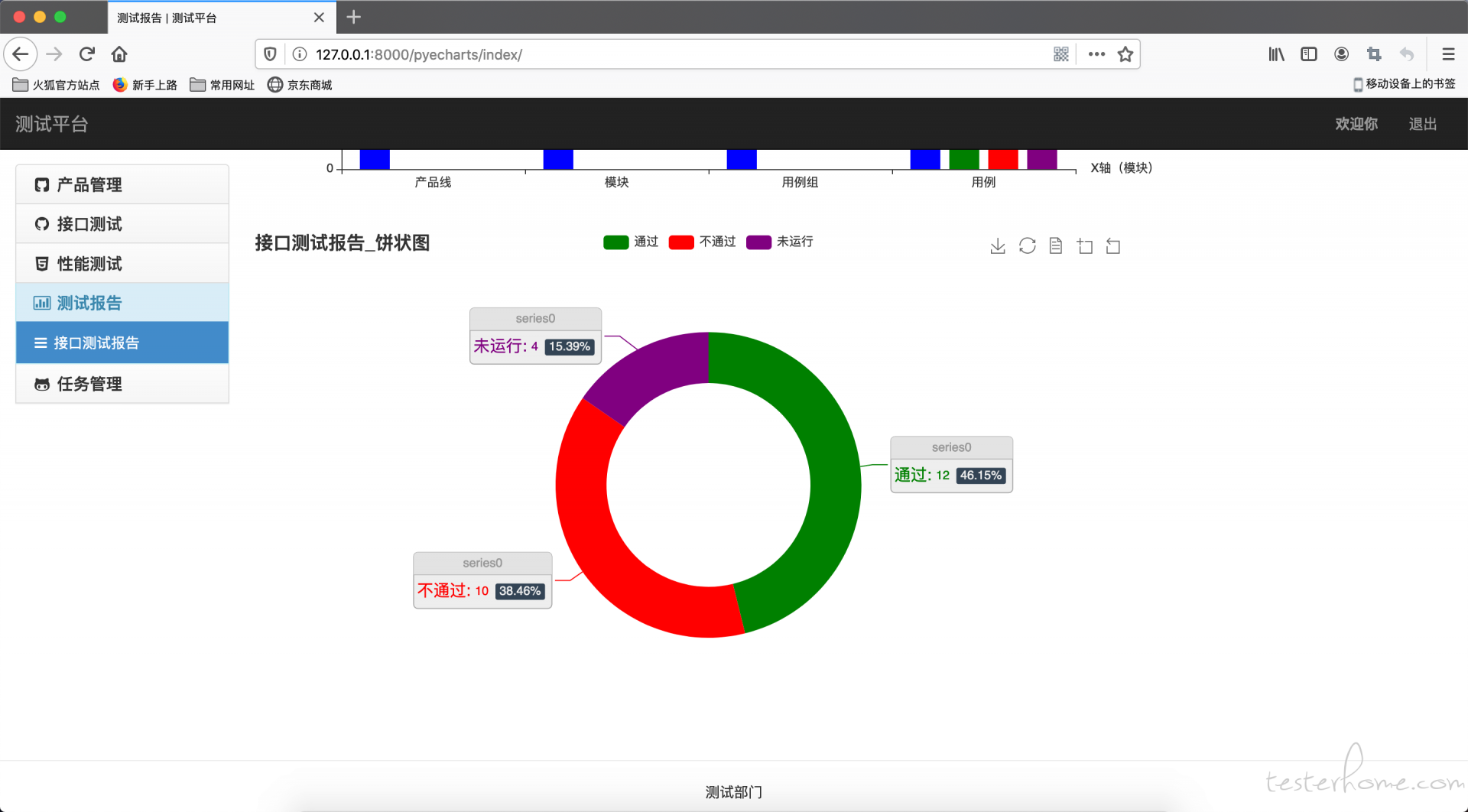Screen dimensions: 1468x812
Task: Open 性能测试 sidebar menu
Action: tap(122, 264)
